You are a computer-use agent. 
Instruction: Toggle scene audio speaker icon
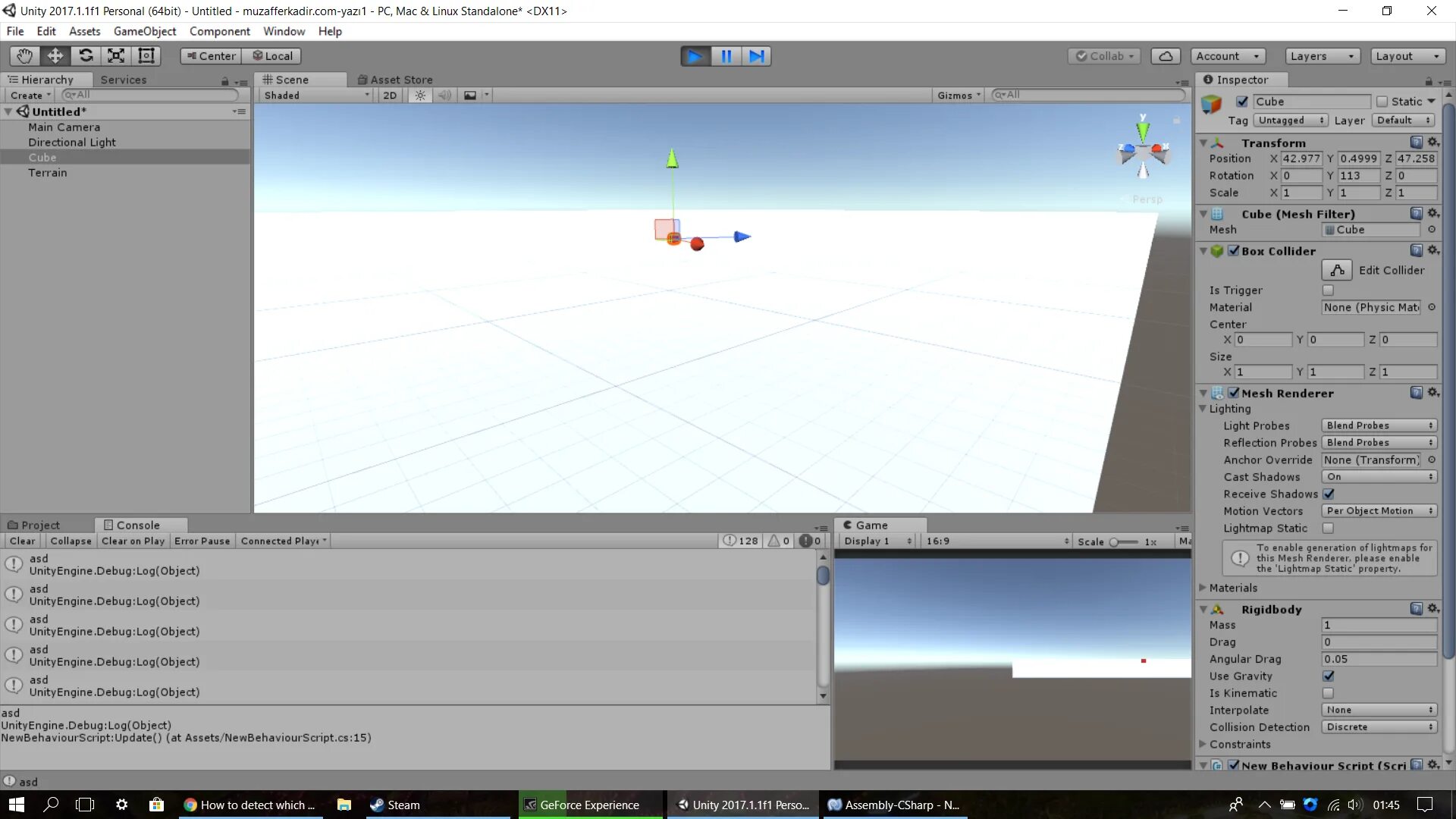pos(444,96)
